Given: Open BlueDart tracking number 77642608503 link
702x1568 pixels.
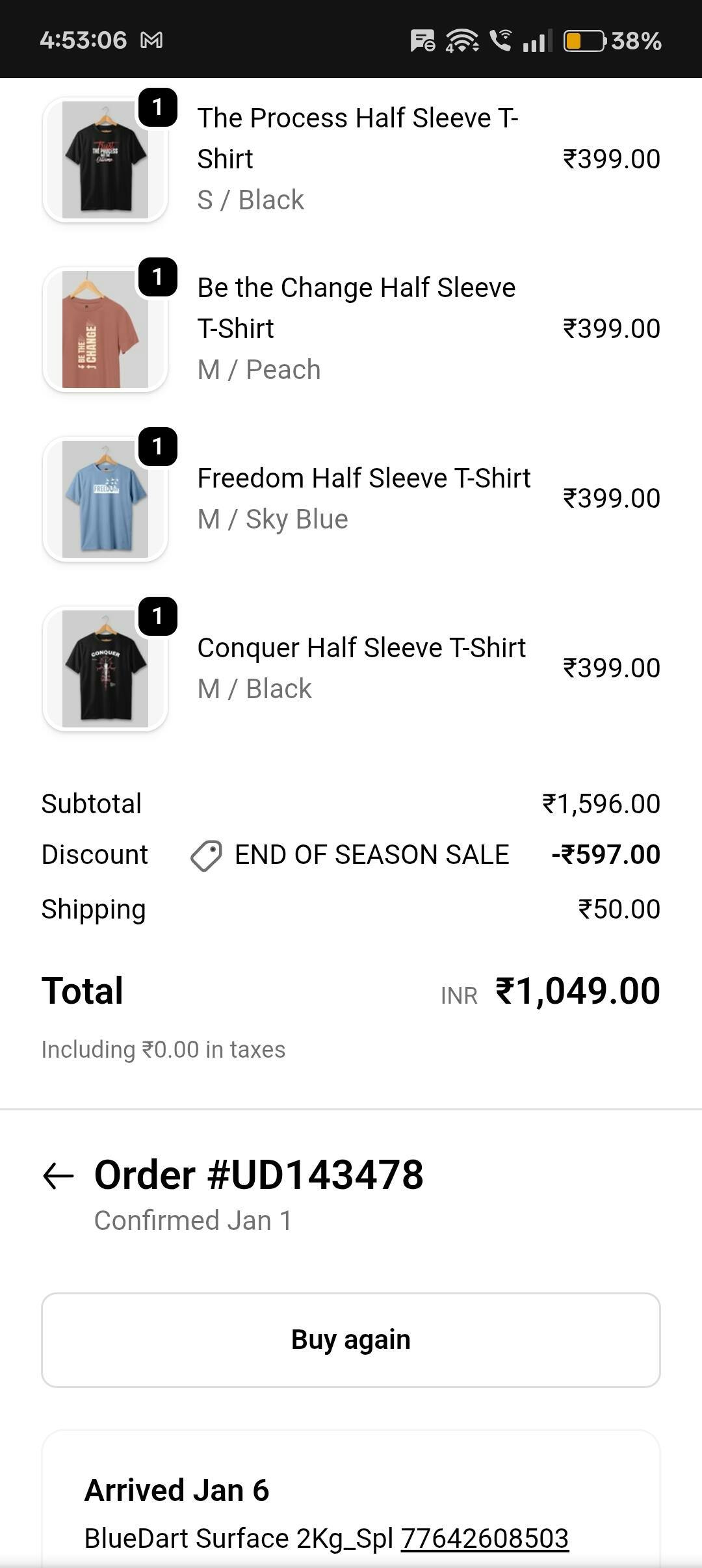Looking at the screenshot, I should (484, 1539).
